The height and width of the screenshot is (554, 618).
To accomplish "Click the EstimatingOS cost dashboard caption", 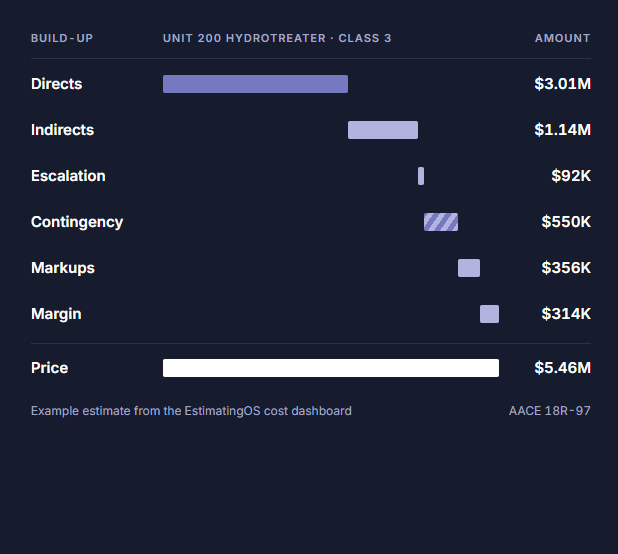I will point(191,411).
